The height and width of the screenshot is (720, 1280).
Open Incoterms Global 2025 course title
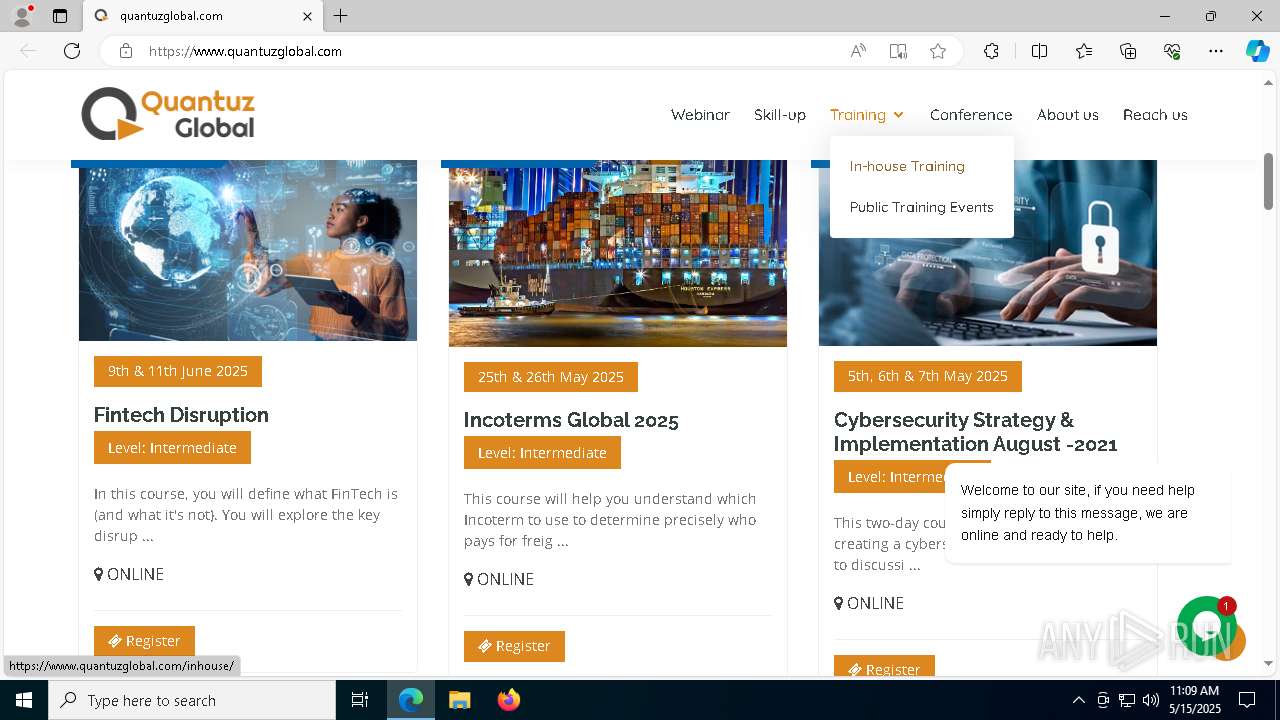tap(571, 420)
